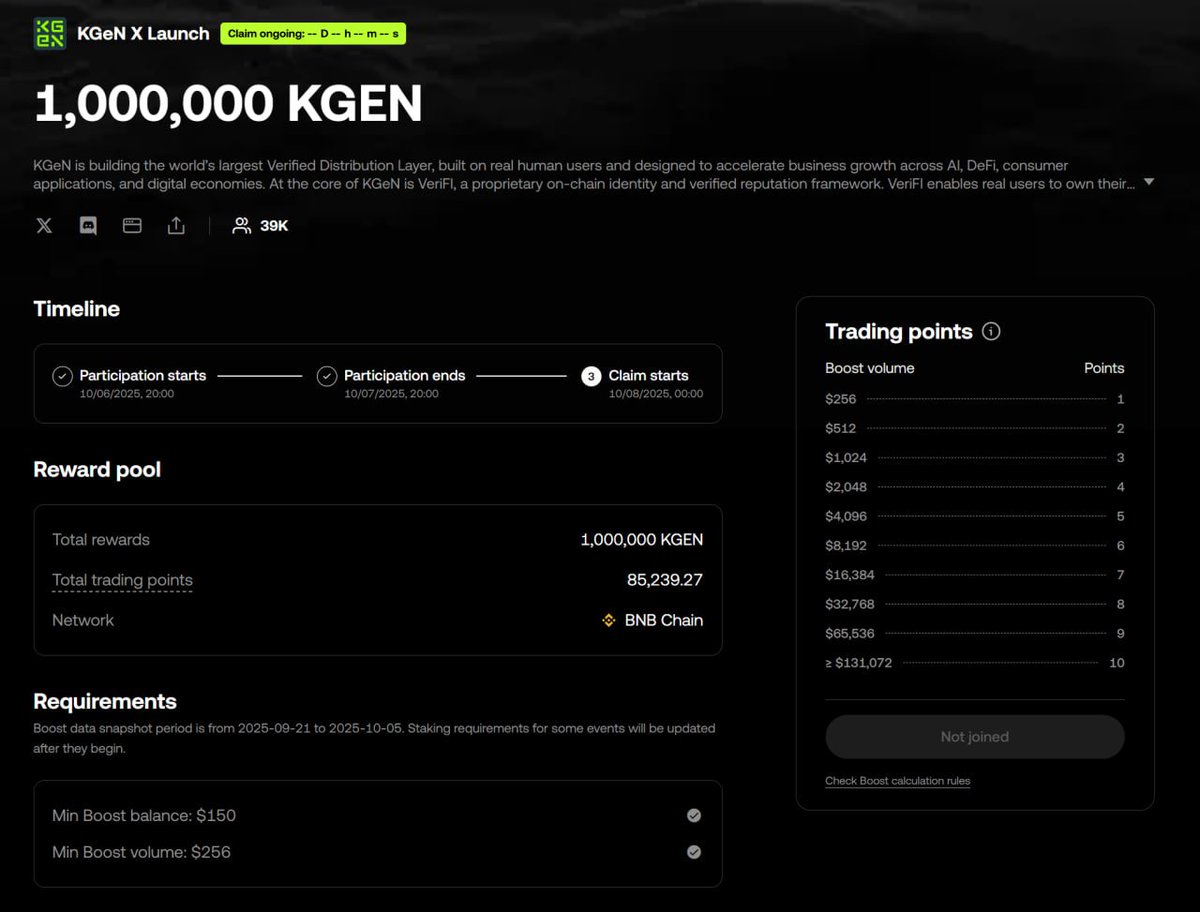
Task: Click the Boost volume column header
Action: pos(870,368)
